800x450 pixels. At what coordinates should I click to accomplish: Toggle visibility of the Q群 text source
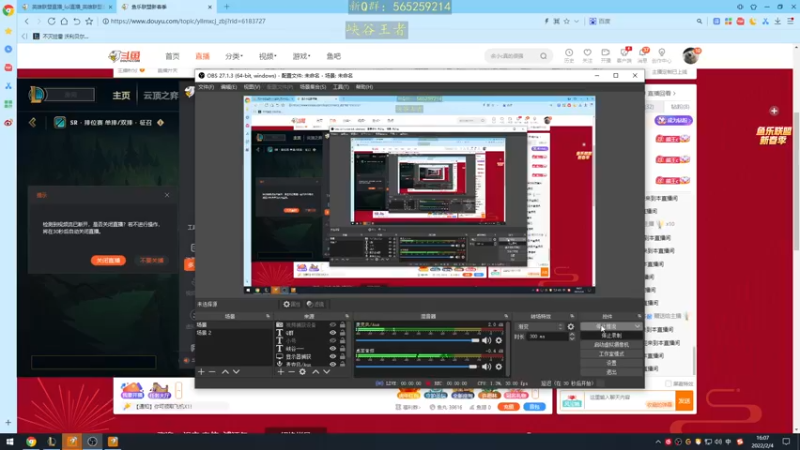click(333, 333)
